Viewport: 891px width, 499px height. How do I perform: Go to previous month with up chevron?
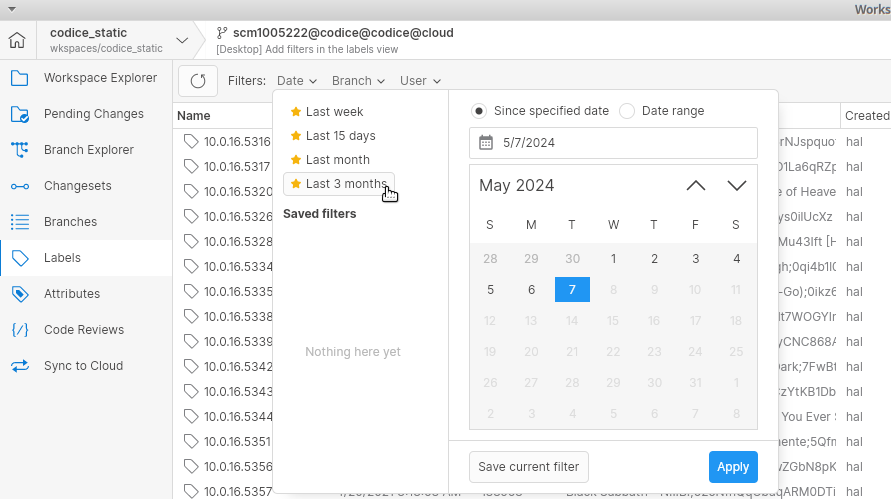[696, 186]
